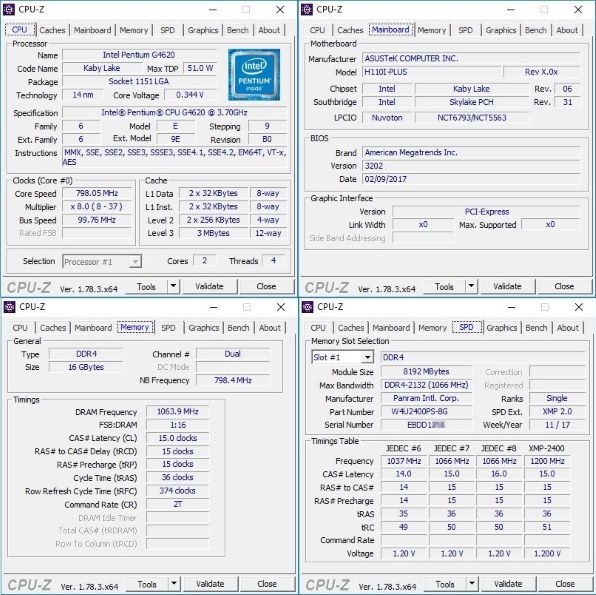Expand the Tools arrow in the SPD window
Screen dimensions: 596x595
[x=472, y=584]
